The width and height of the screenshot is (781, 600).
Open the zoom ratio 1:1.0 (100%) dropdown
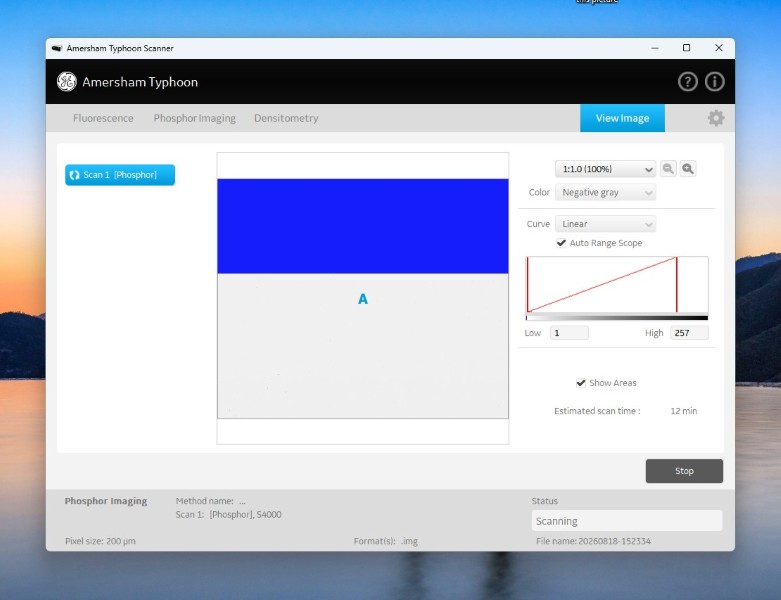click(605, 169)
